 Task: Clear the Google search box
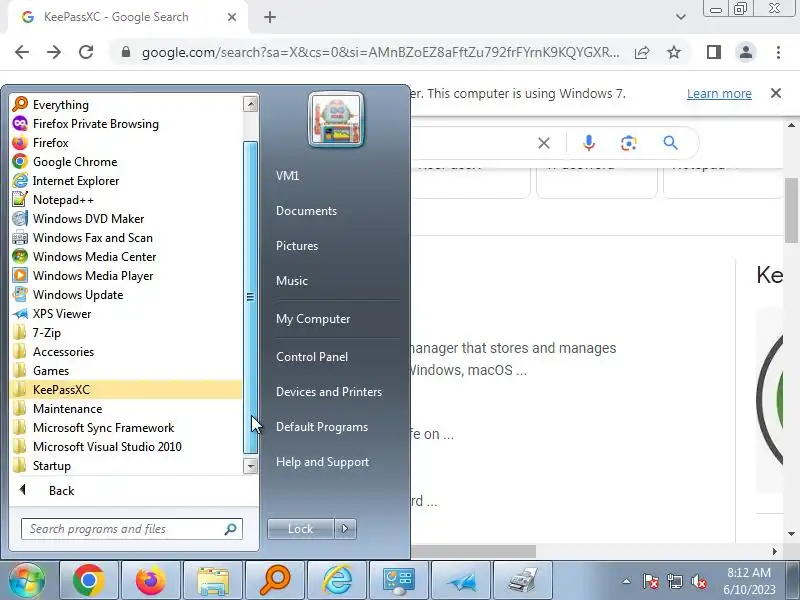point(544,143)
